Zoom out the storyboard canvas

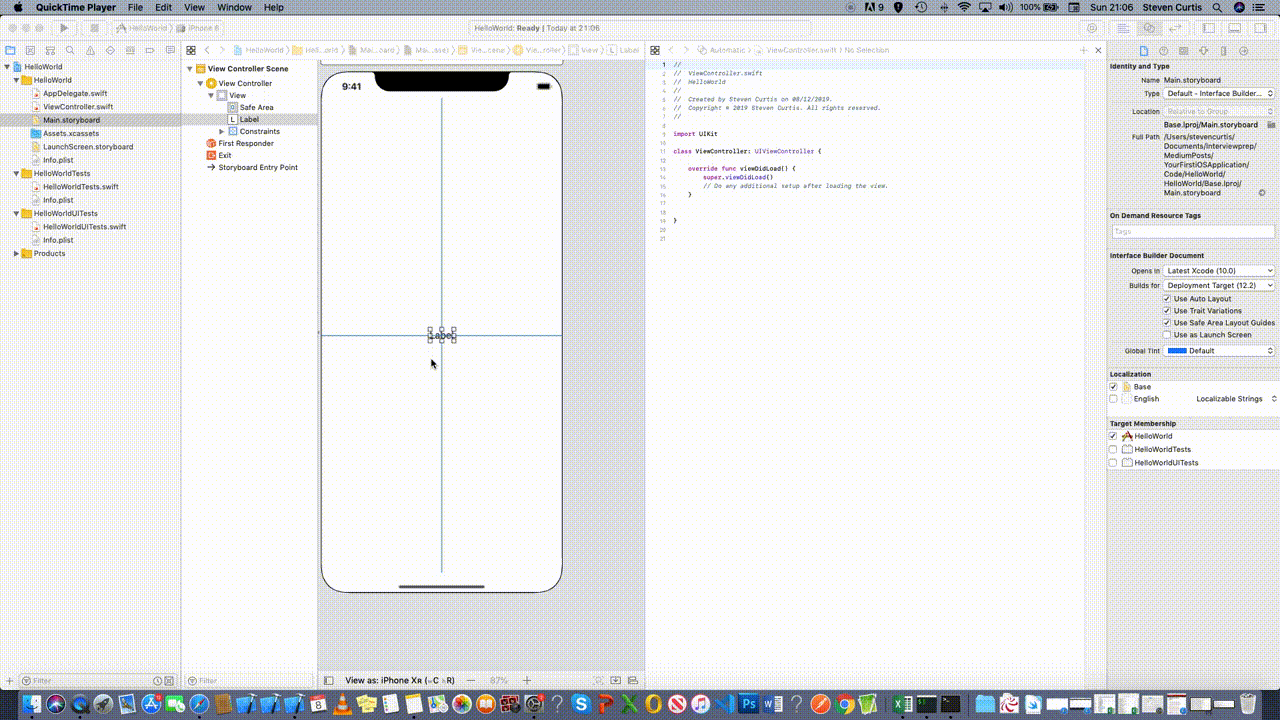click(x=472, y=680)
